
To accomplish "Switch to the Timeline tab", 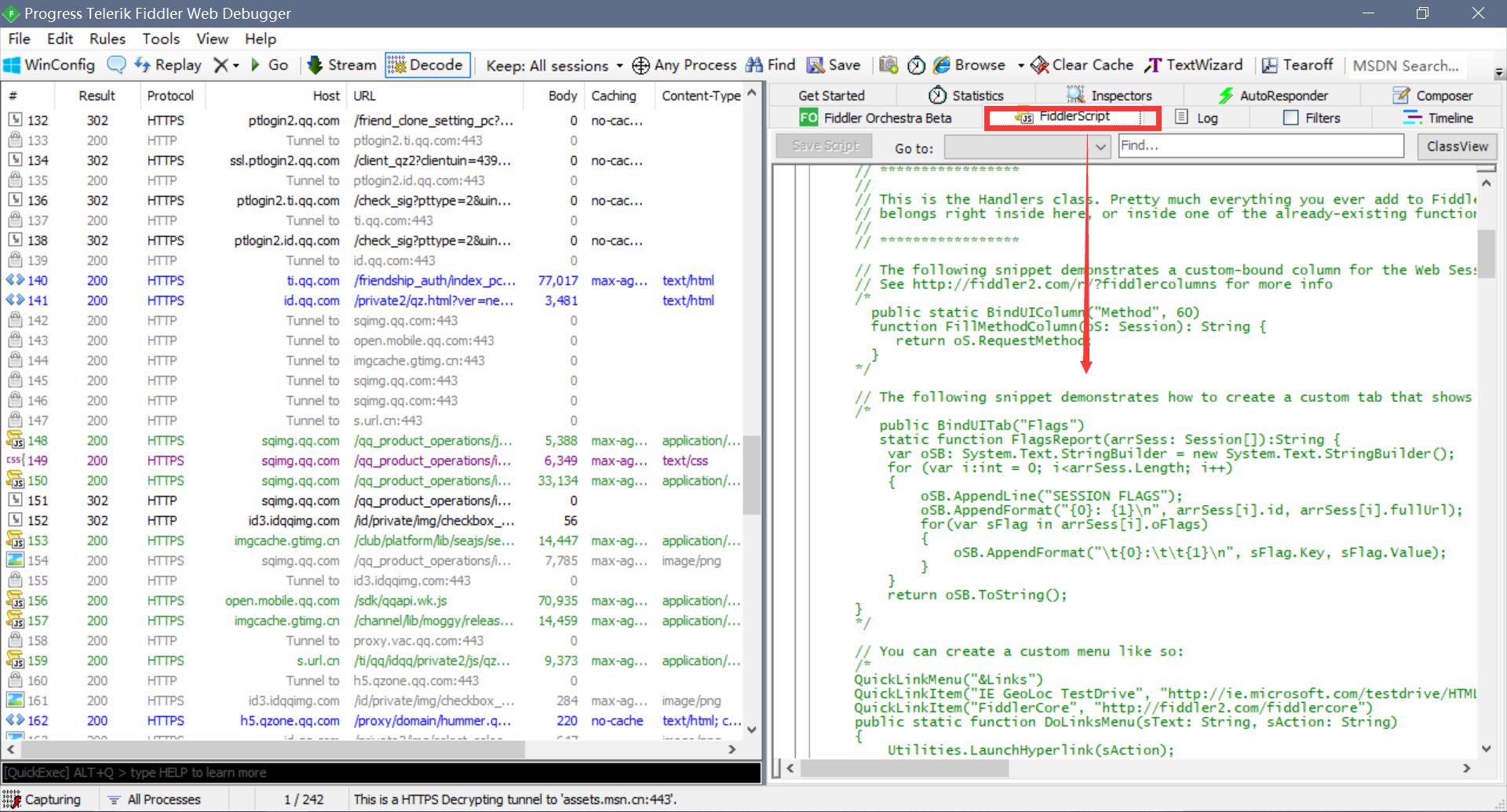I will pos(1438,118).
